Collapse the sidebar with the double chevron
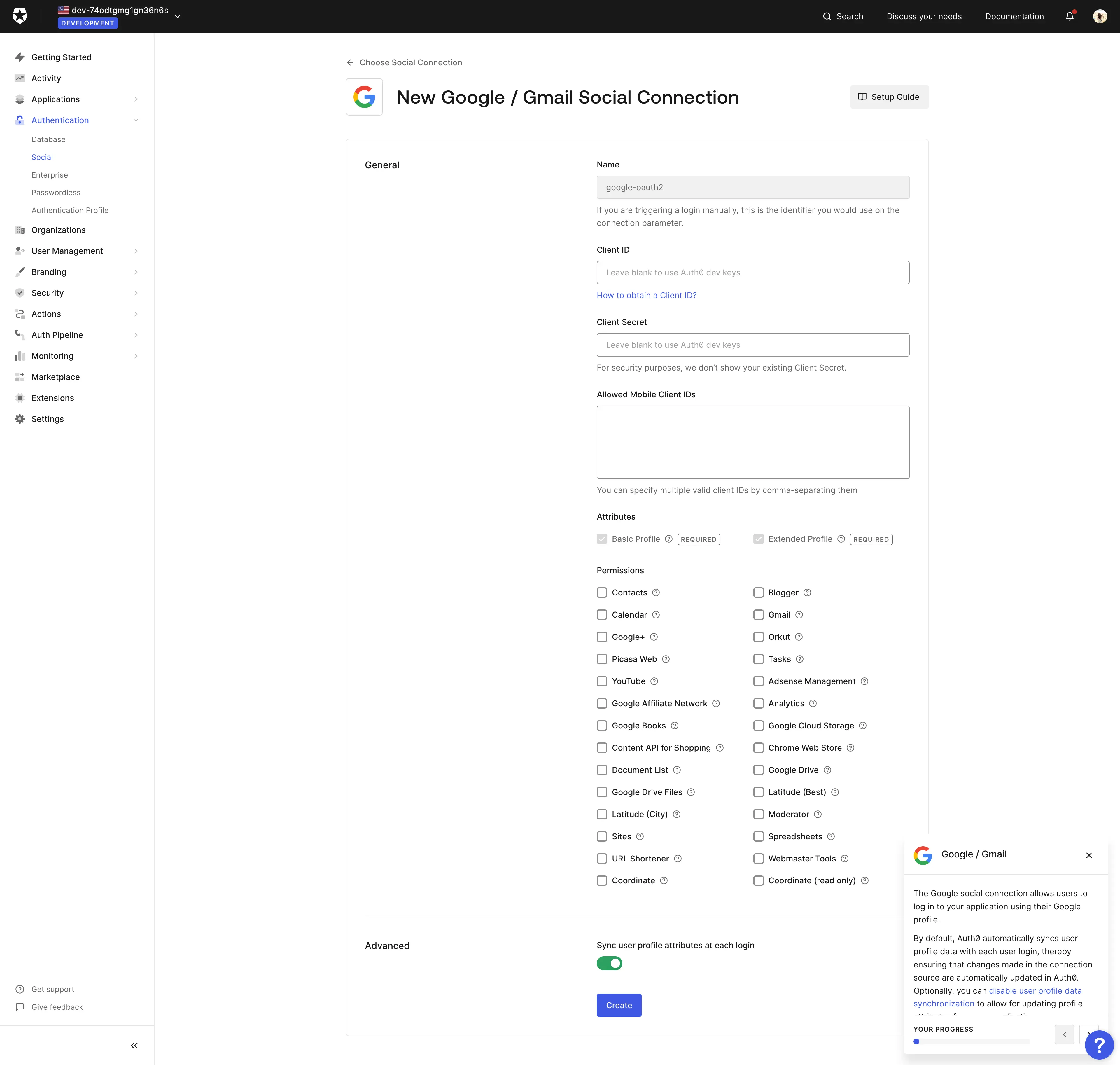This screenshot has width=1120, height=1066. (134, 1045)
